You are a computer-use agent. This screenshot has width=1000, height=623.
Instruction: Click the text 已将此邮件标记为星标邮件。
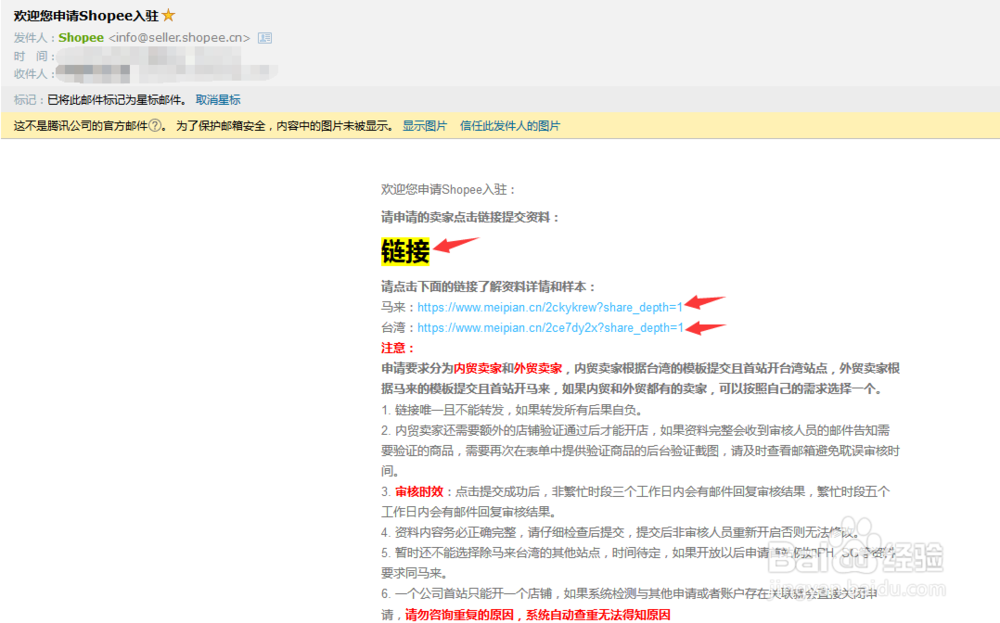pyautogui.click(x=117, y=100)
